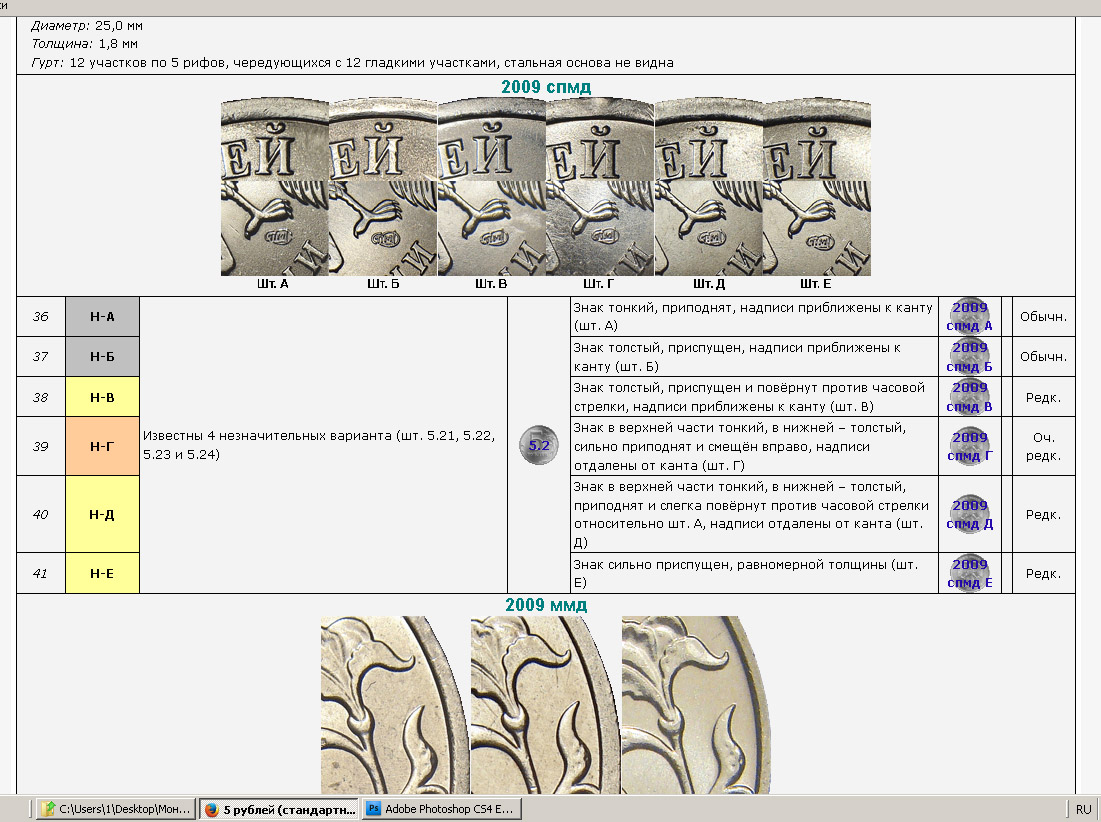Switch to Adobe Photoshop CS4 in taskbar
The height and width of the screenshot is (822, 1101).
point(440,809)
